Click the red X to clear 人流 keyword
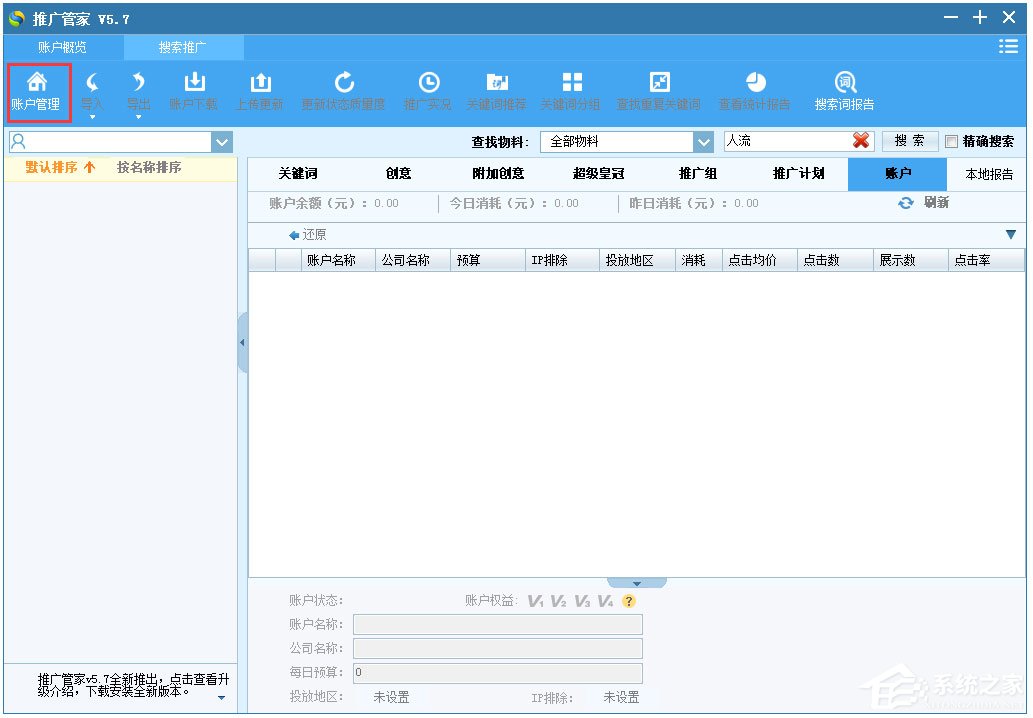 pyautogui.click(x=859, y=140)
